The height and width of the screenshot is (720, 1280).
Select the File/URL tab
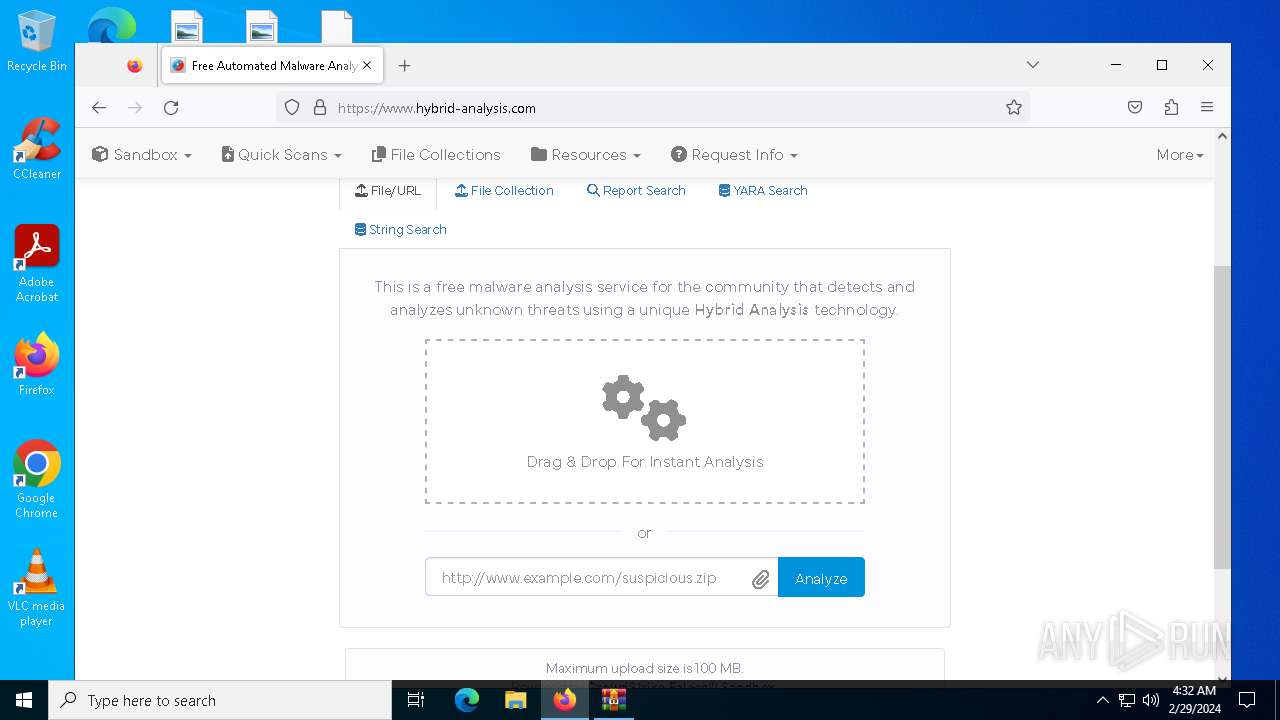pyautogui.click(x=388, y=191)
